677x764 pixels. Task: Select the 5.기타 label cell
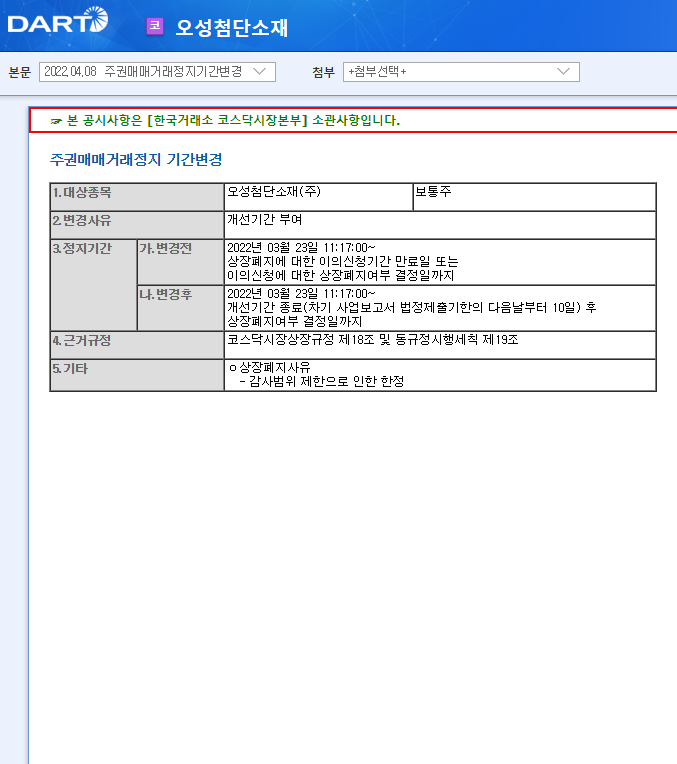[137, 375]
